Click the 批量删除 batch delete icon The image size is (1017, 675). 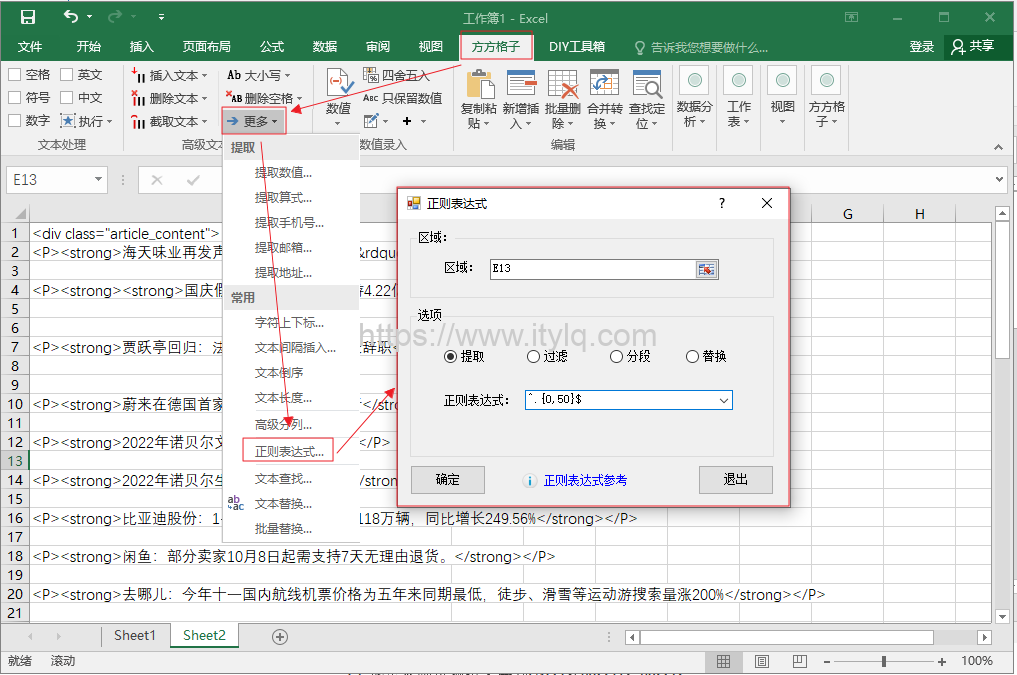[x=560, y=98]
